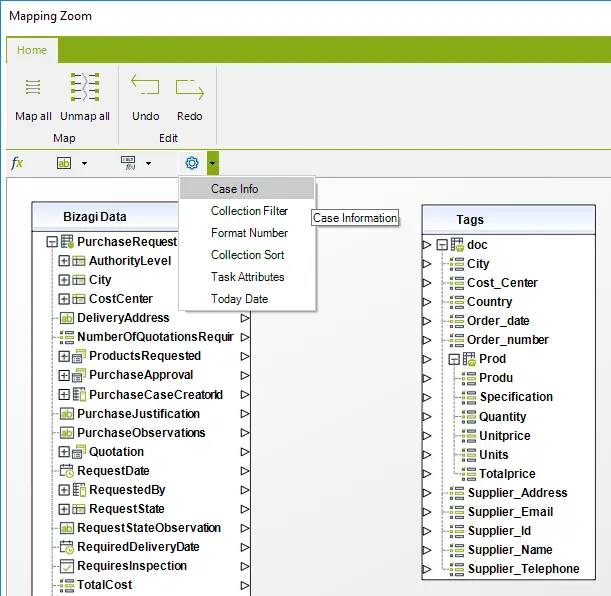Collapse the PurchaseRequest root node
611x596 pixels.
tap(52, 242)
